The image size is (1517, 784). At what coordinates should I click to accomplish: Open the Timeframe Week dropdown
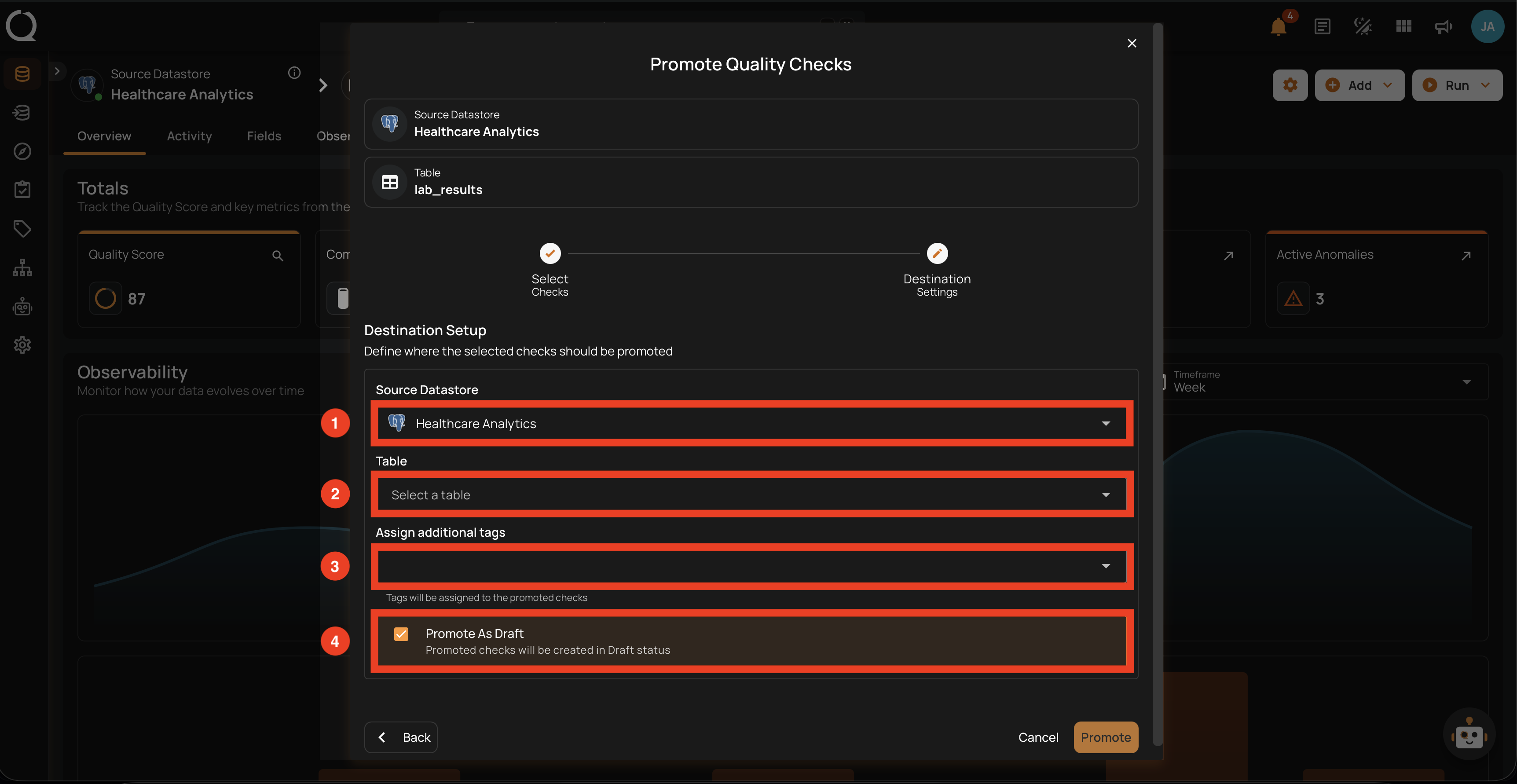1325,382
